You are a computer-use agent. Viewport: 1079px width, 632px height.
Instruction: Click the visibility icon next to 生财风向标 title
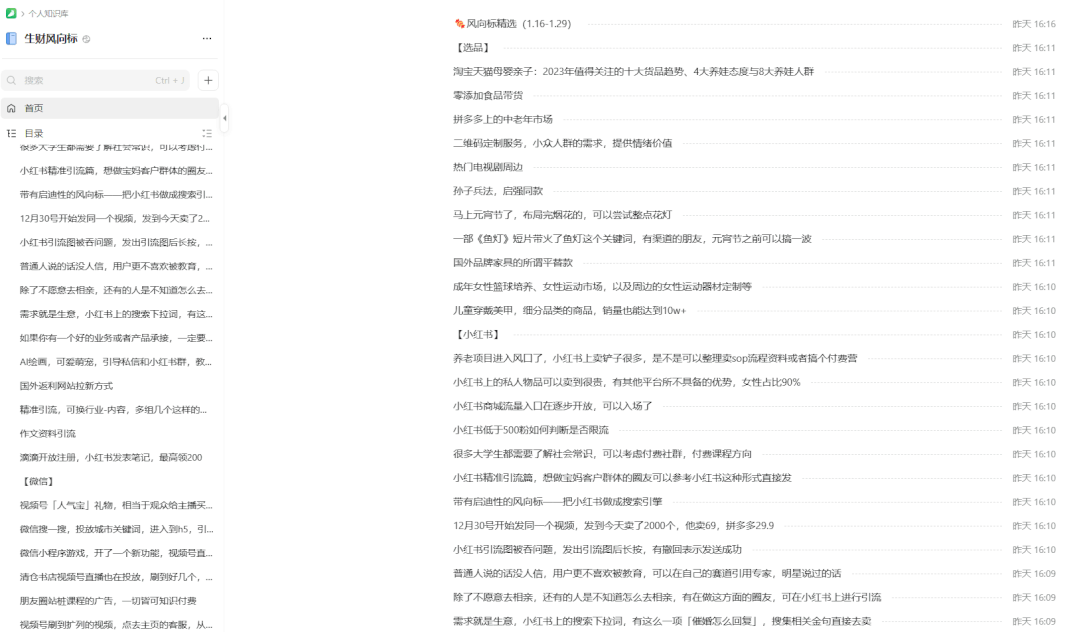87,39
